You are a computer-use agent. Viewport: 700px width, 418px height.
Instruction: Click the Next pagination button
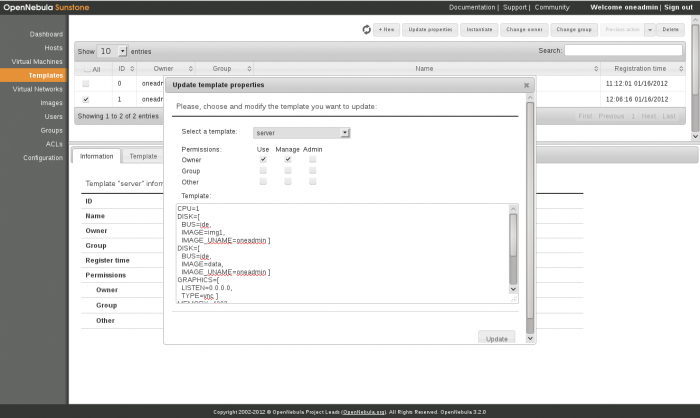click(x=649, y=116)
